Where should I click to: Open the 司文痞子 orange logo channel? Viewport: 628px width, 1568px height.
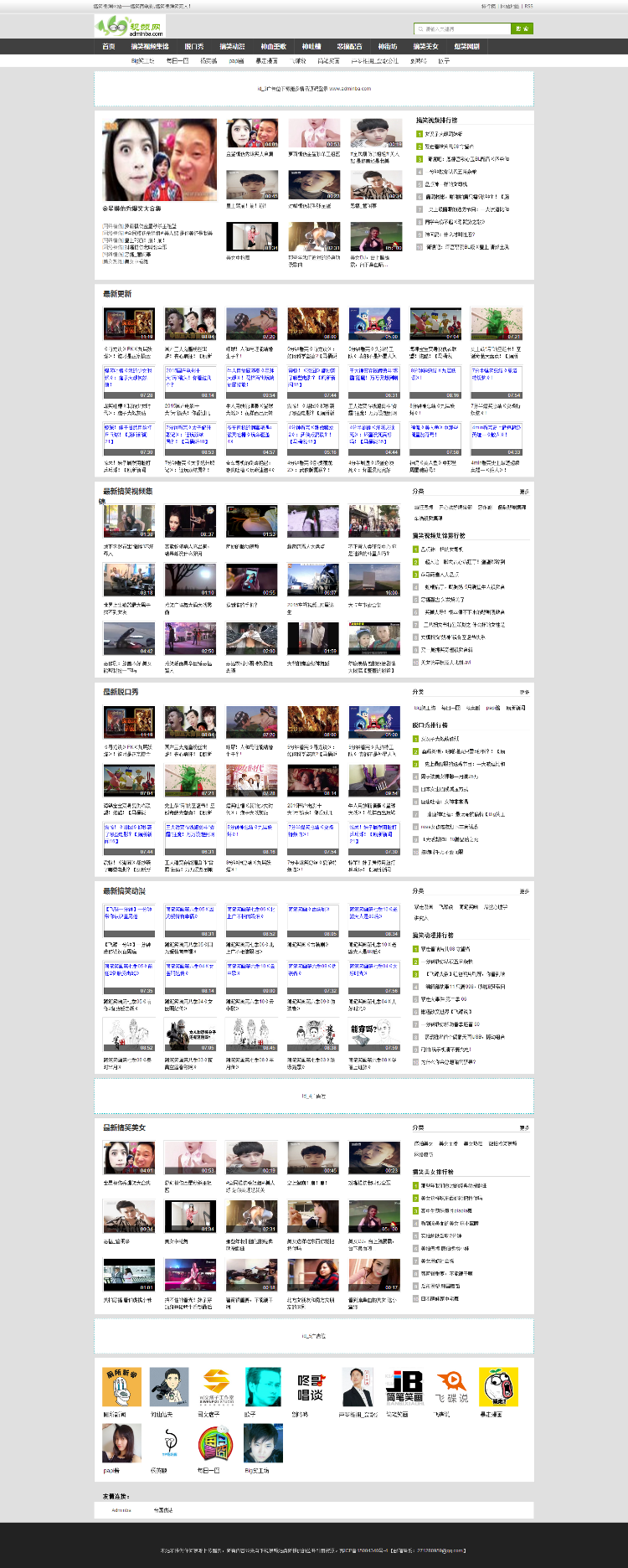(x=217, y=1387)
